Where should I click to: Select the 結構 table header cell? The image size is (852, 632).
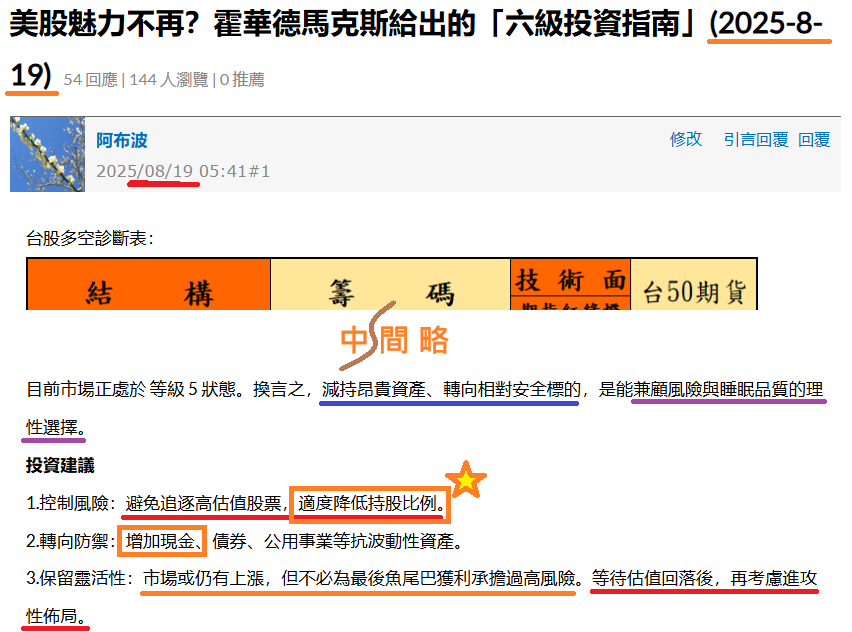[x=148, y=292]
